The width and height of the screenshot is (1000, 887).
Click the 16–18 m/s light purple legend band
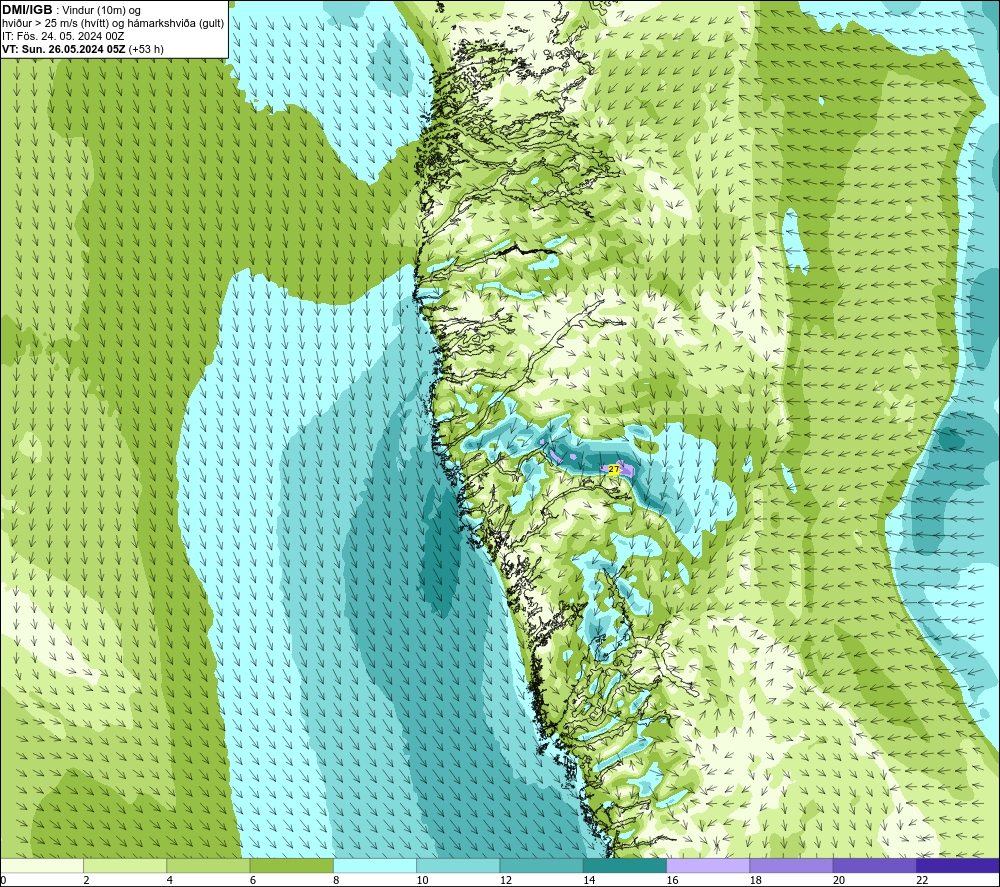[708, 865]
